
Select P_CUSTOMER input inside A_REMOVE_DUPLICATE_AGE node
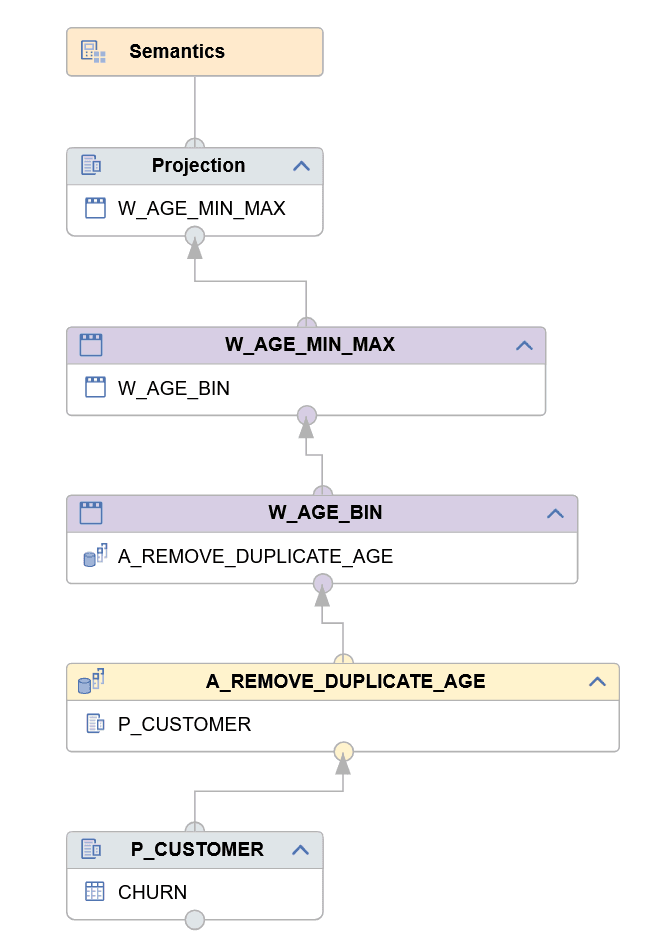(184, 724)
